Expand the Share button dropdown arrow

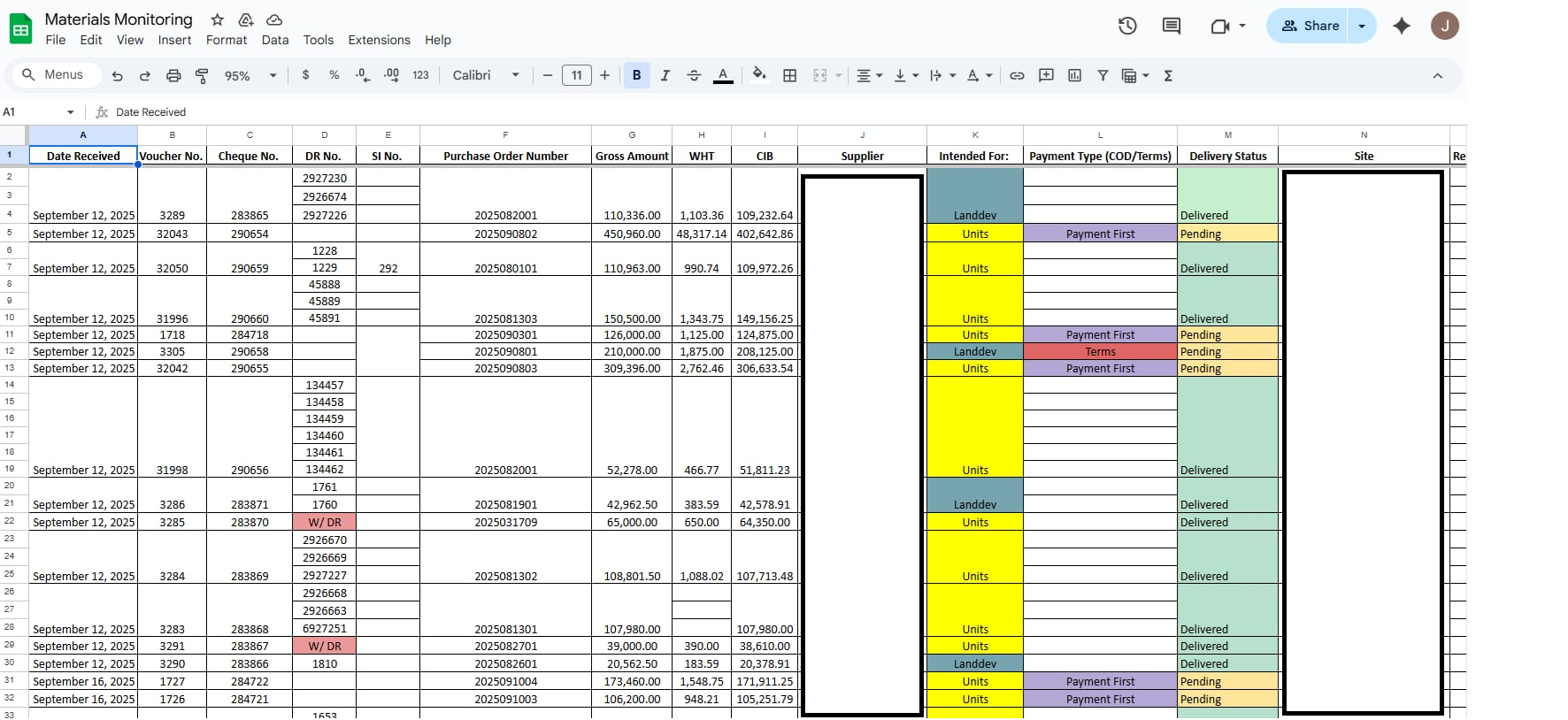point(1362,26)
